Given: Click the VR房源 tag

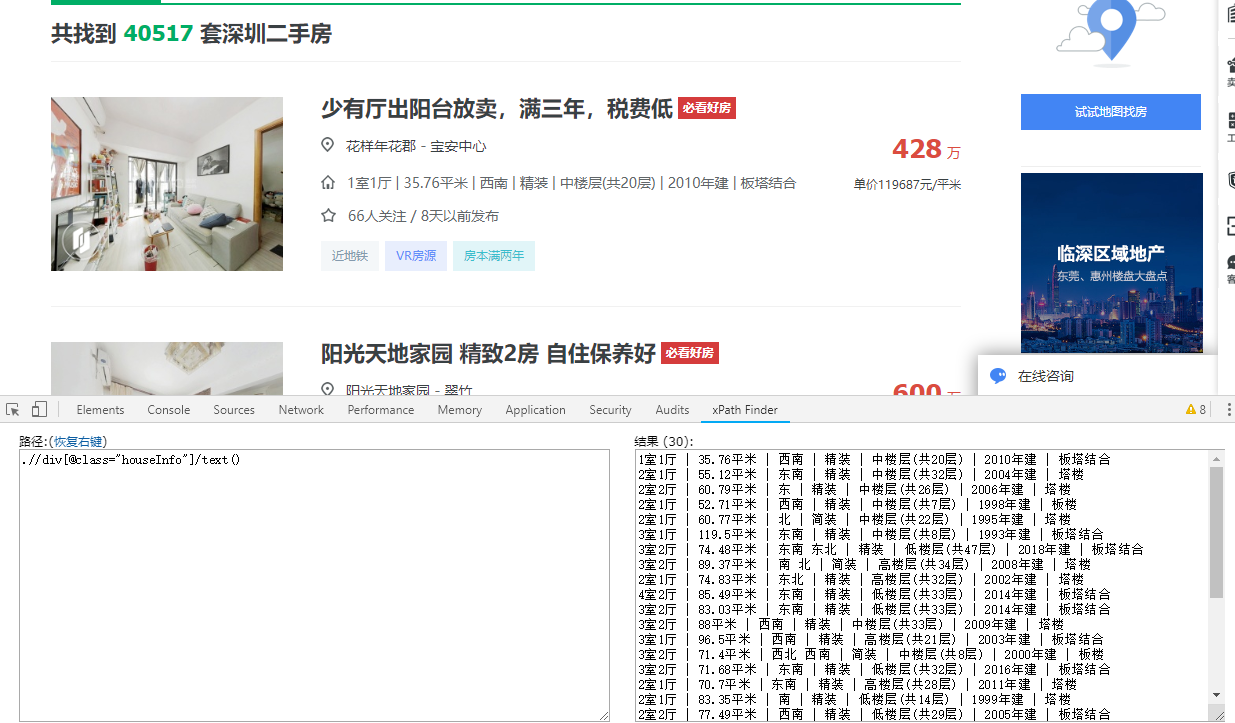Looking at the screenshot, I should 416,256.
